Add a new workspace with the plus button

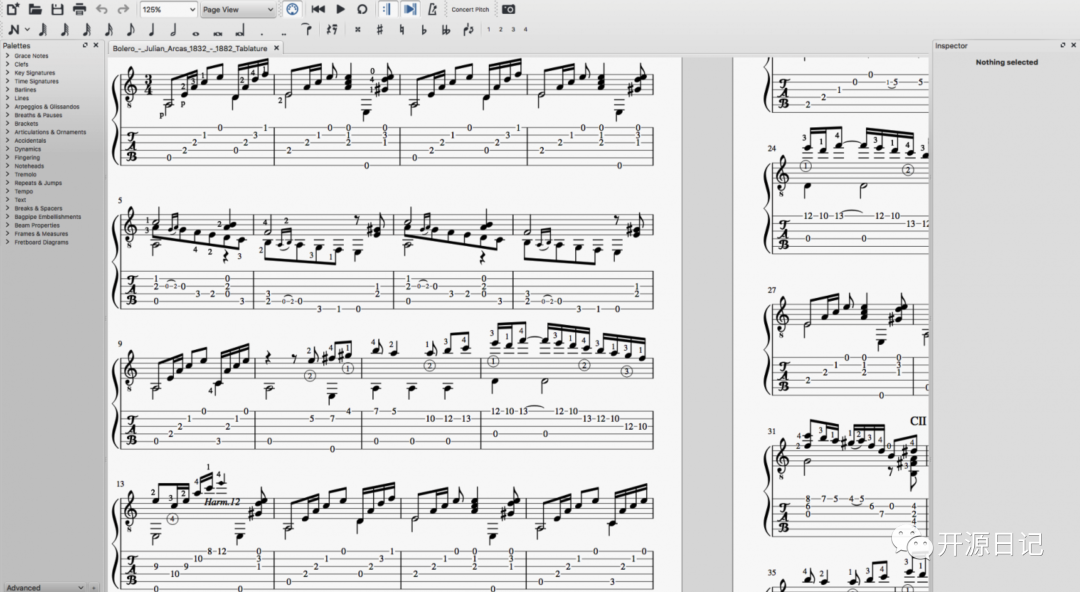pyautogui.click(x=94, y=588)
